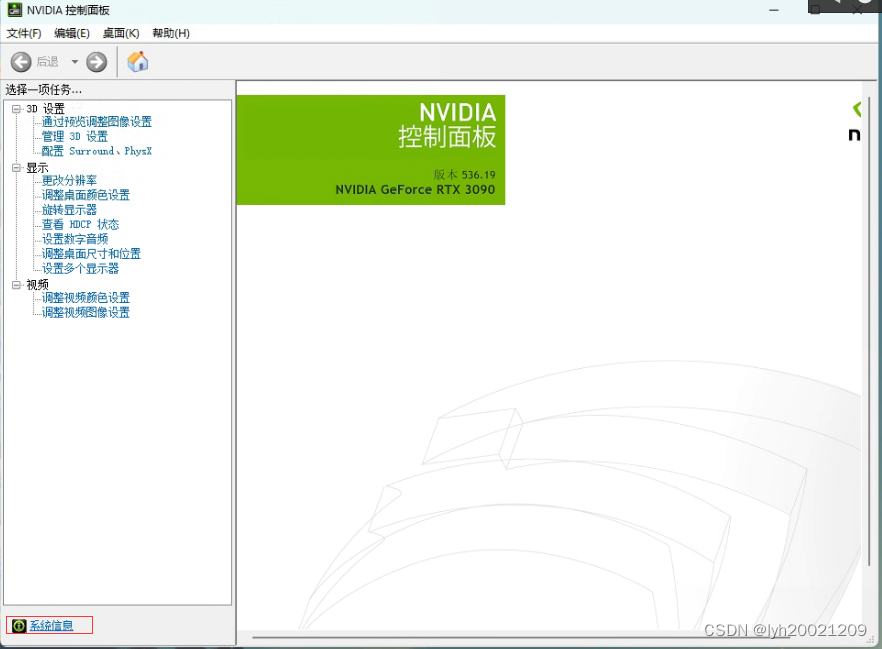Open the 桌面(K) menu
The height and width of the screenshot is (649, 882).
click(x=120, y=33)
